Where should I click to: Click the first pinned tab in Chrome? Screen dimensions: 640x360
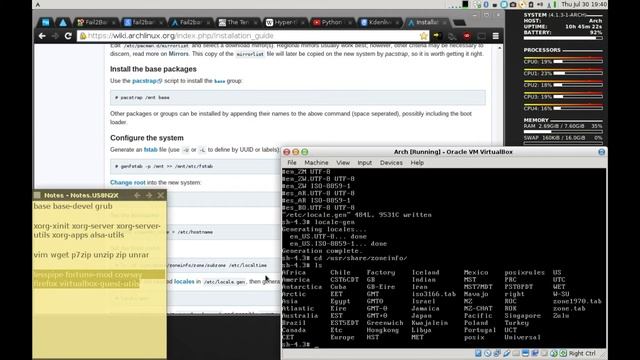(x=45, y=22)
